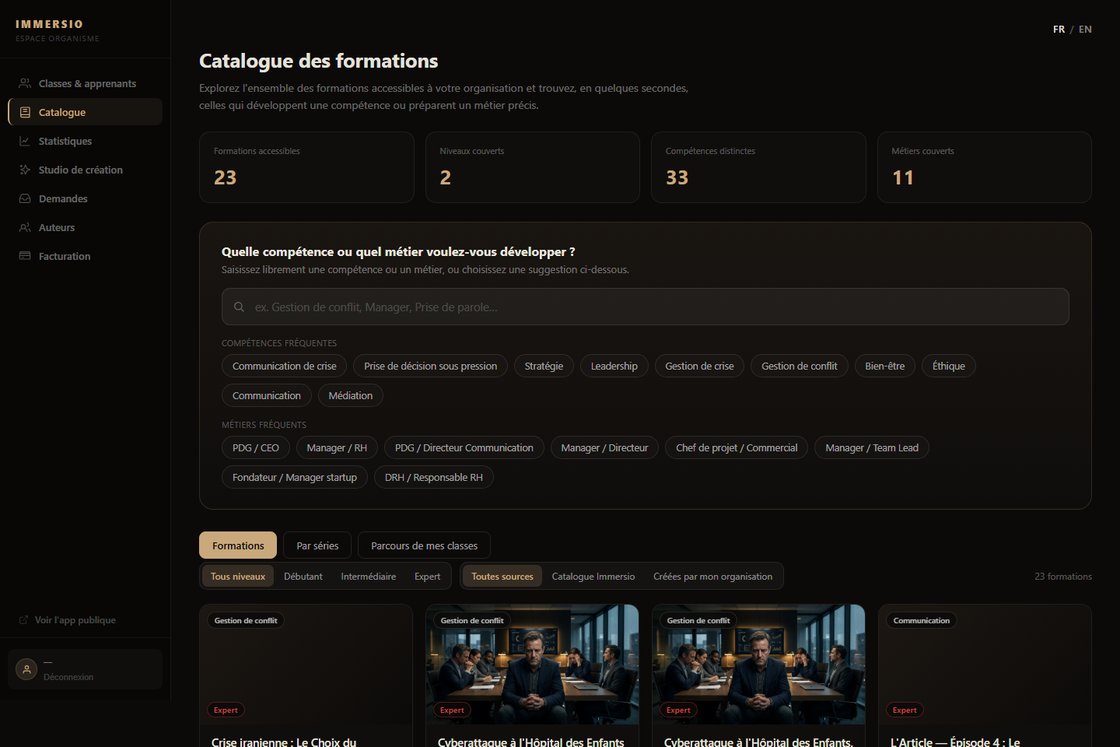This screenshot has width=1120, height=747.
Task: Choose the Stratégie competence chip
Action: (x=544, y=366)
